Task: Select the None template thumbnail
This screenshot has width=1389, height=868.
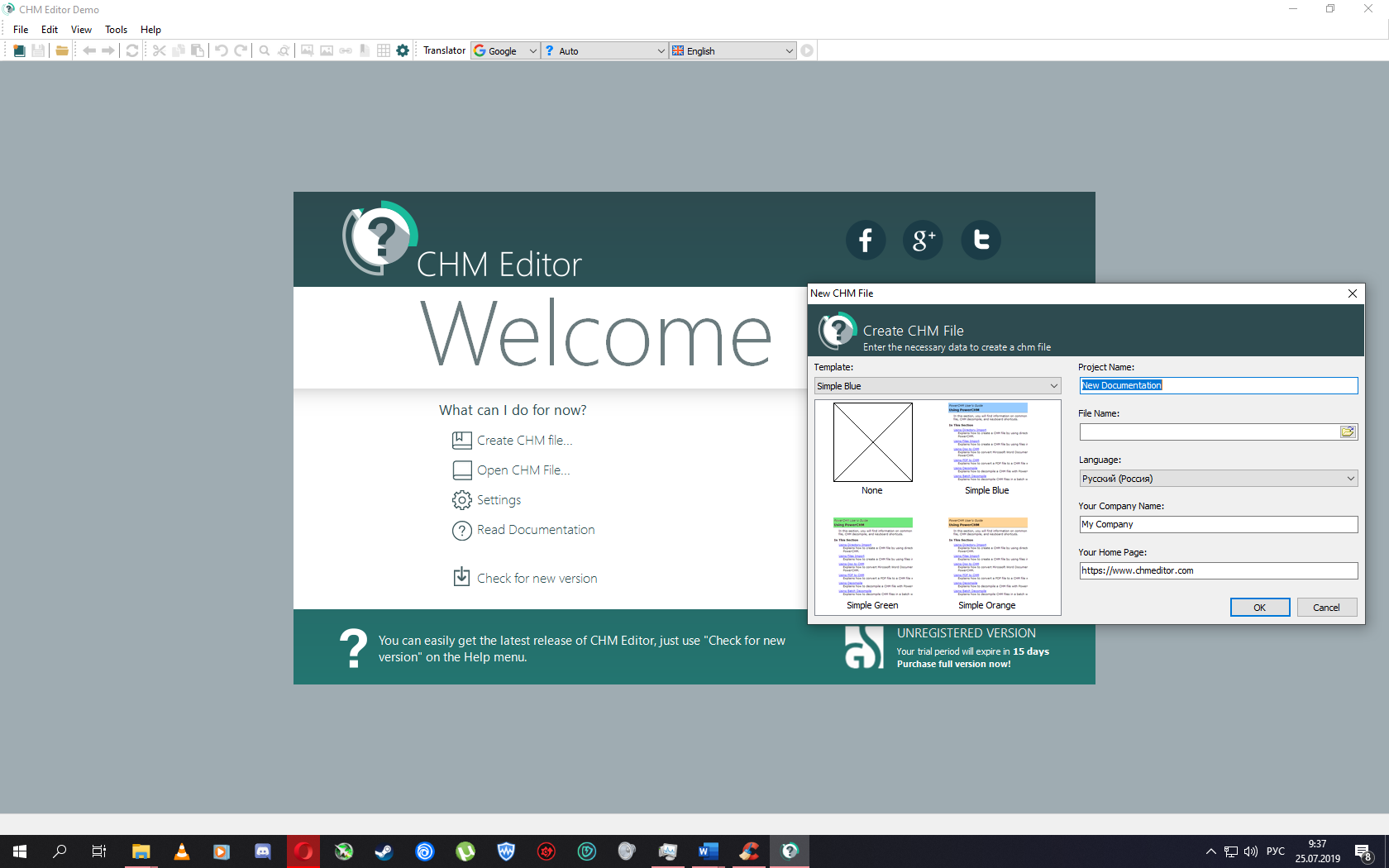Action: tap(872, 449)
